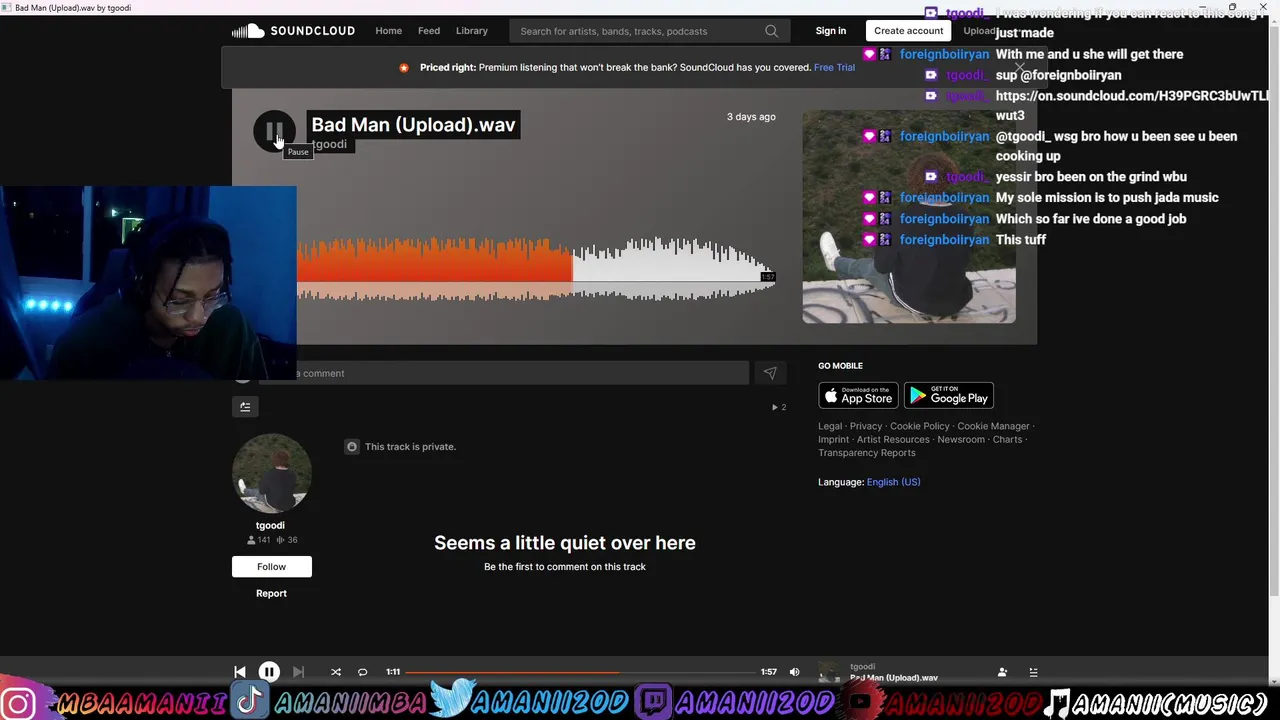Open the Legal footer link
The height and width of the screenshot is (720, 1280).
(830, 426)
